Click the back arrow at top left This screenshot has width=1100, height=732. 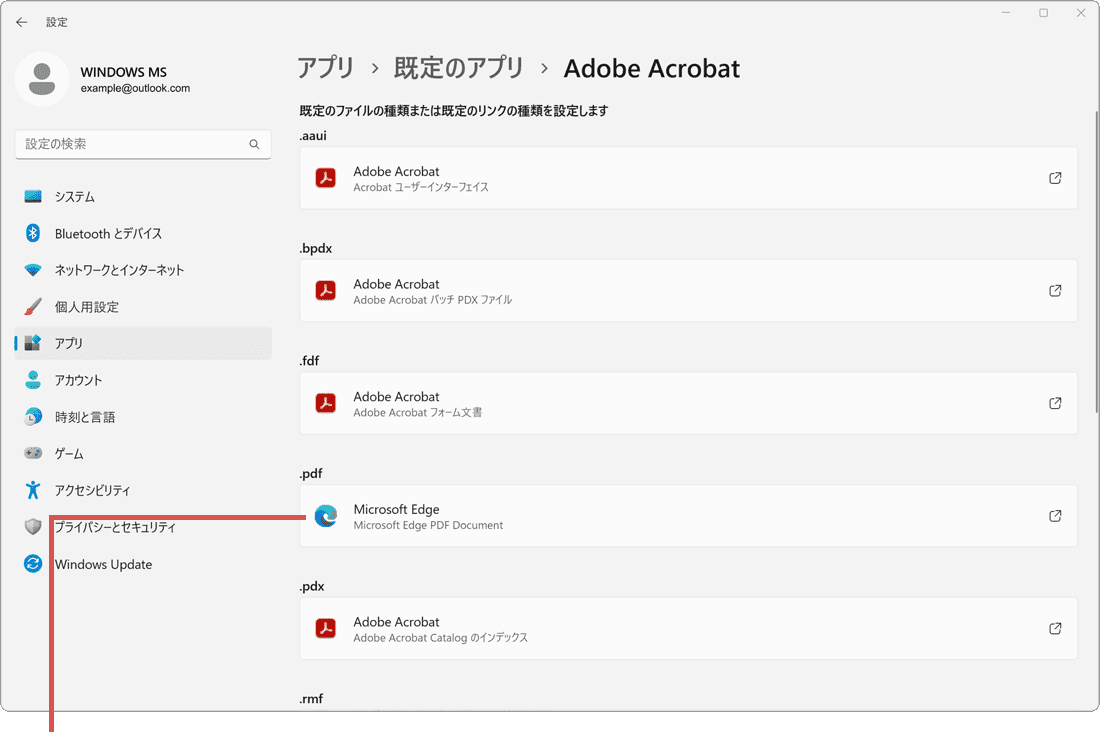tap(21, 21)
